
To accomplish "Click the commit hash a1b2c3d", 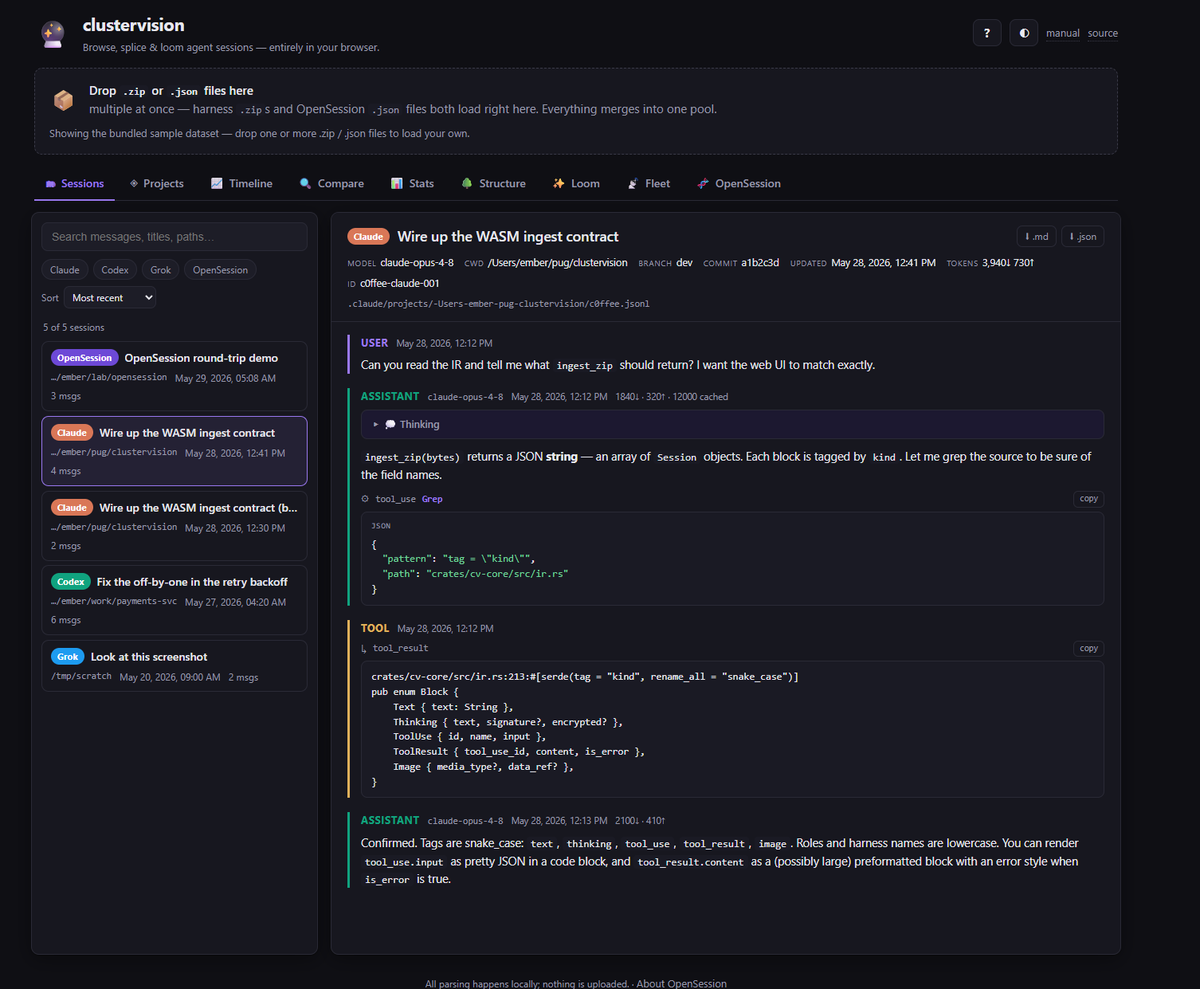I will point(760,263).
